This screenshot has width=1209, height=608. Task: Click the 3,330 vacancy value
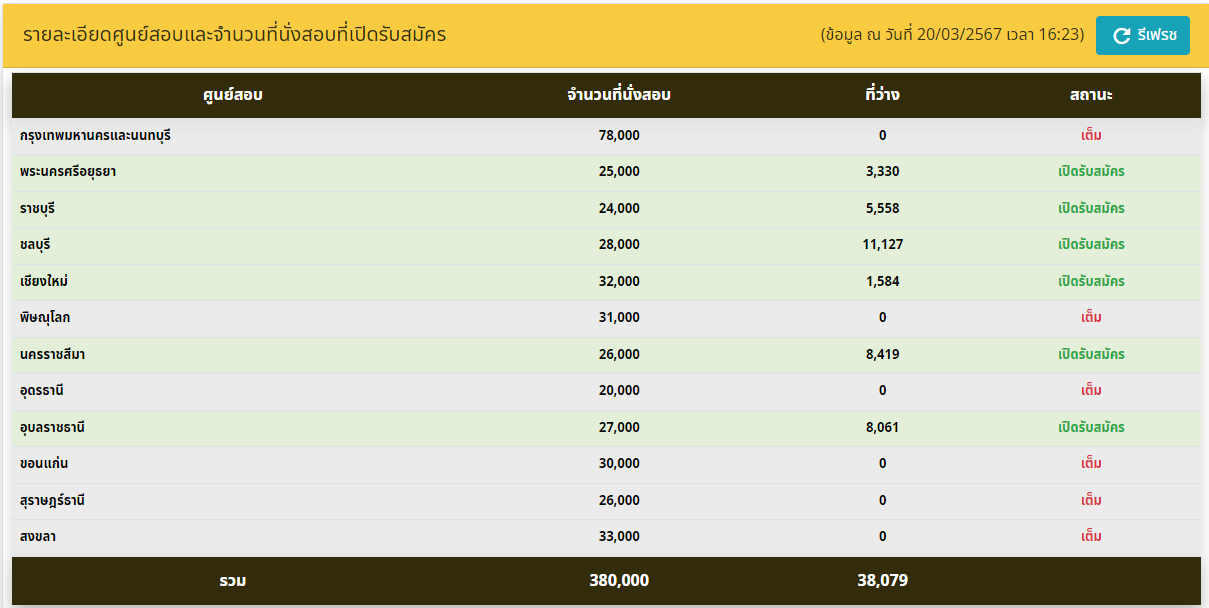click(x=883, y=171)
